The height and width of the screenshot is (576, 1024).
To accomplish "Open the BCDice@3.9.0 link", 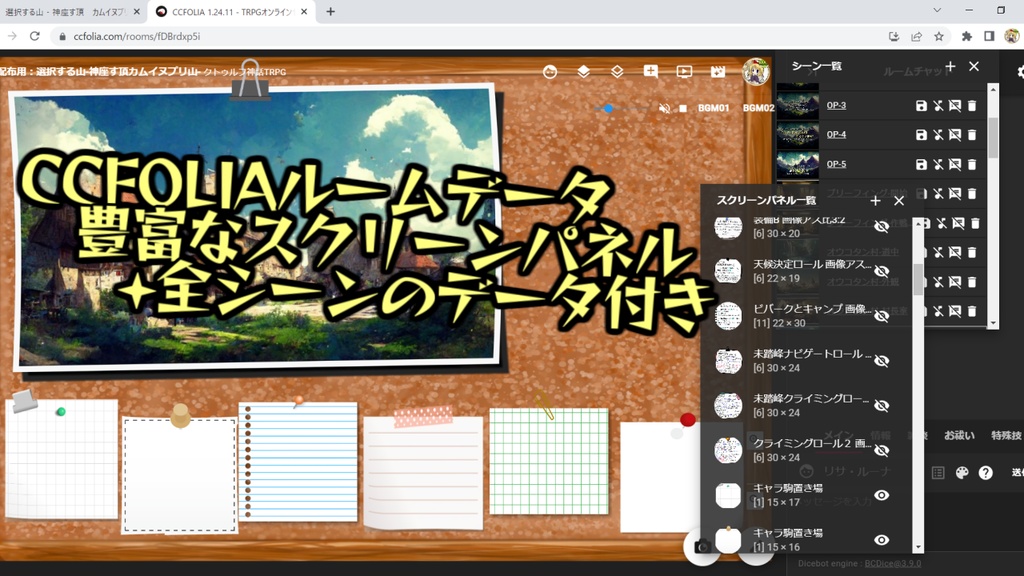I will point(892,564).
